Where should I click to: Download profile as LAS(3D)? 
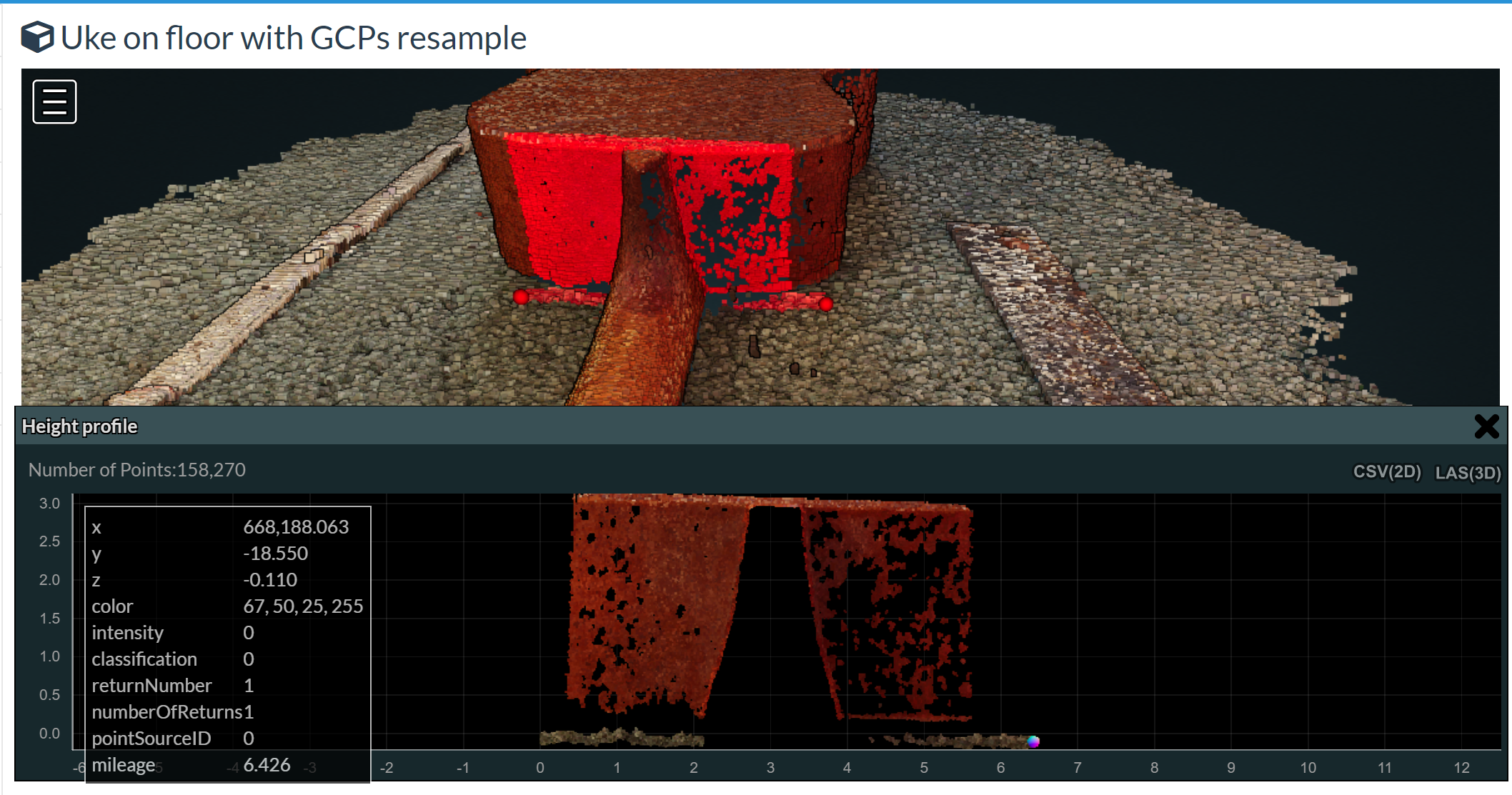coord(1467,473)
